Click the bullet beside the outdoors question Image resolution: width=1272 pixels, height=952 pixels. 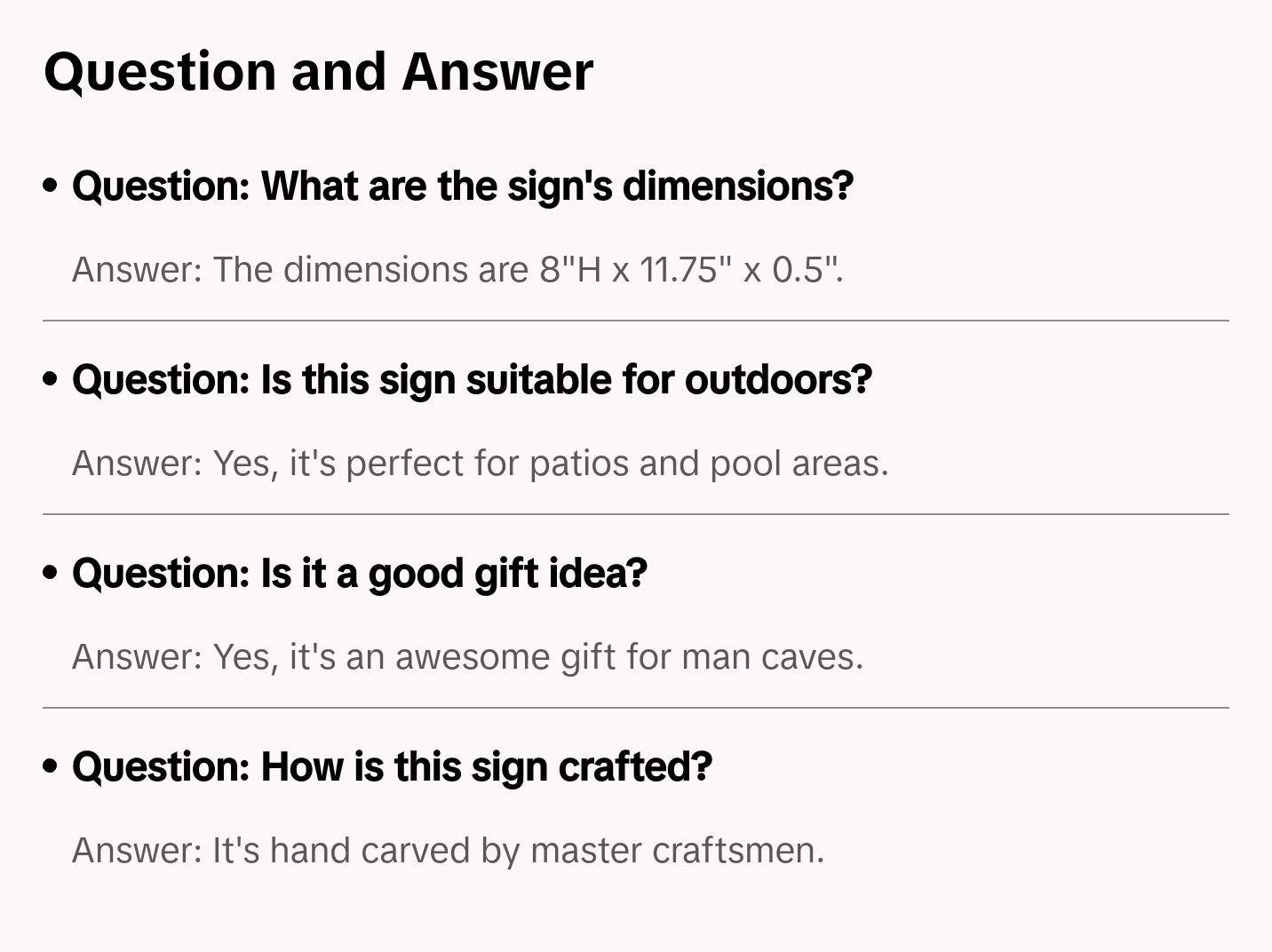point(51,379)
